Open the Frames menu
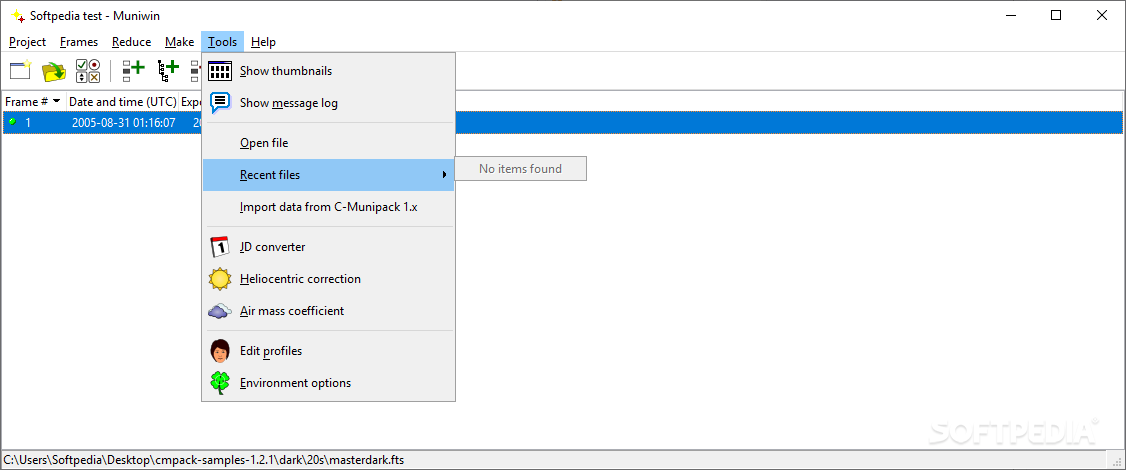The height and width of the screenshot is (470, 1126). pos(79,42)
